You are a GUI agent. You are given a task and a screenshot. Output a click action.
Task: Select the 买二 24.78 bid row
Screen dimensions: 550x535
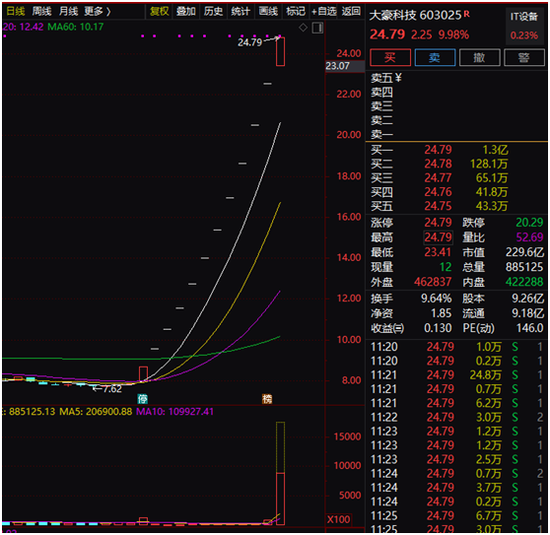pyautogui.click(x=456, y=164)
